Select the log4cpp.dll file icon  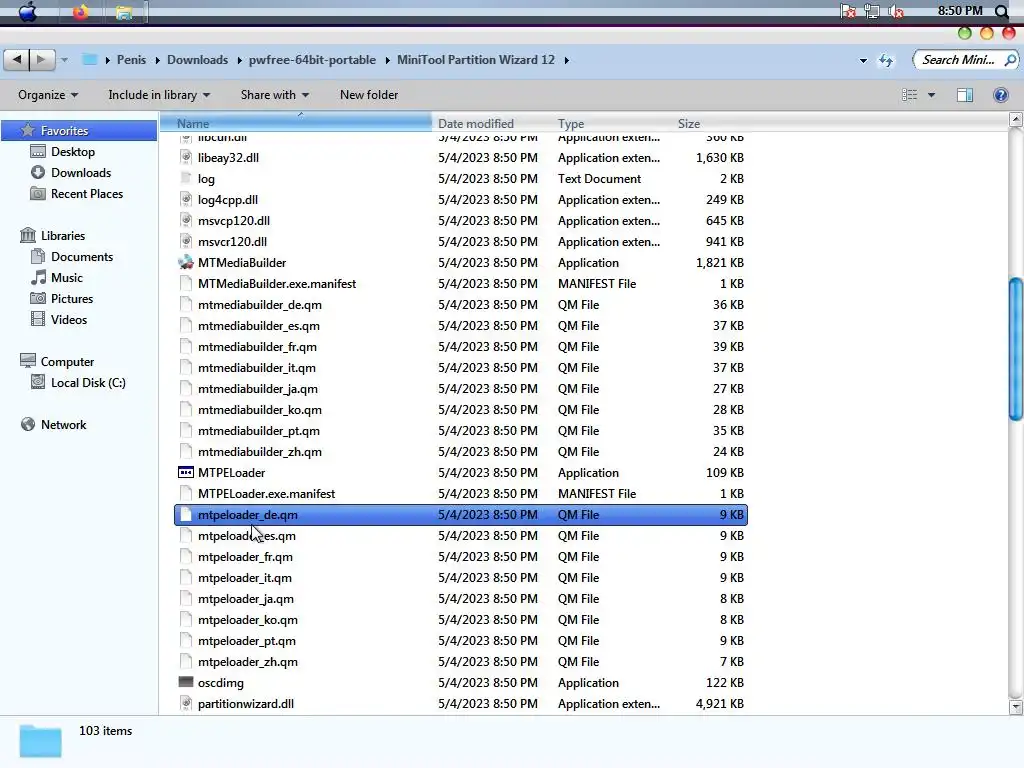tap(186, 199)
